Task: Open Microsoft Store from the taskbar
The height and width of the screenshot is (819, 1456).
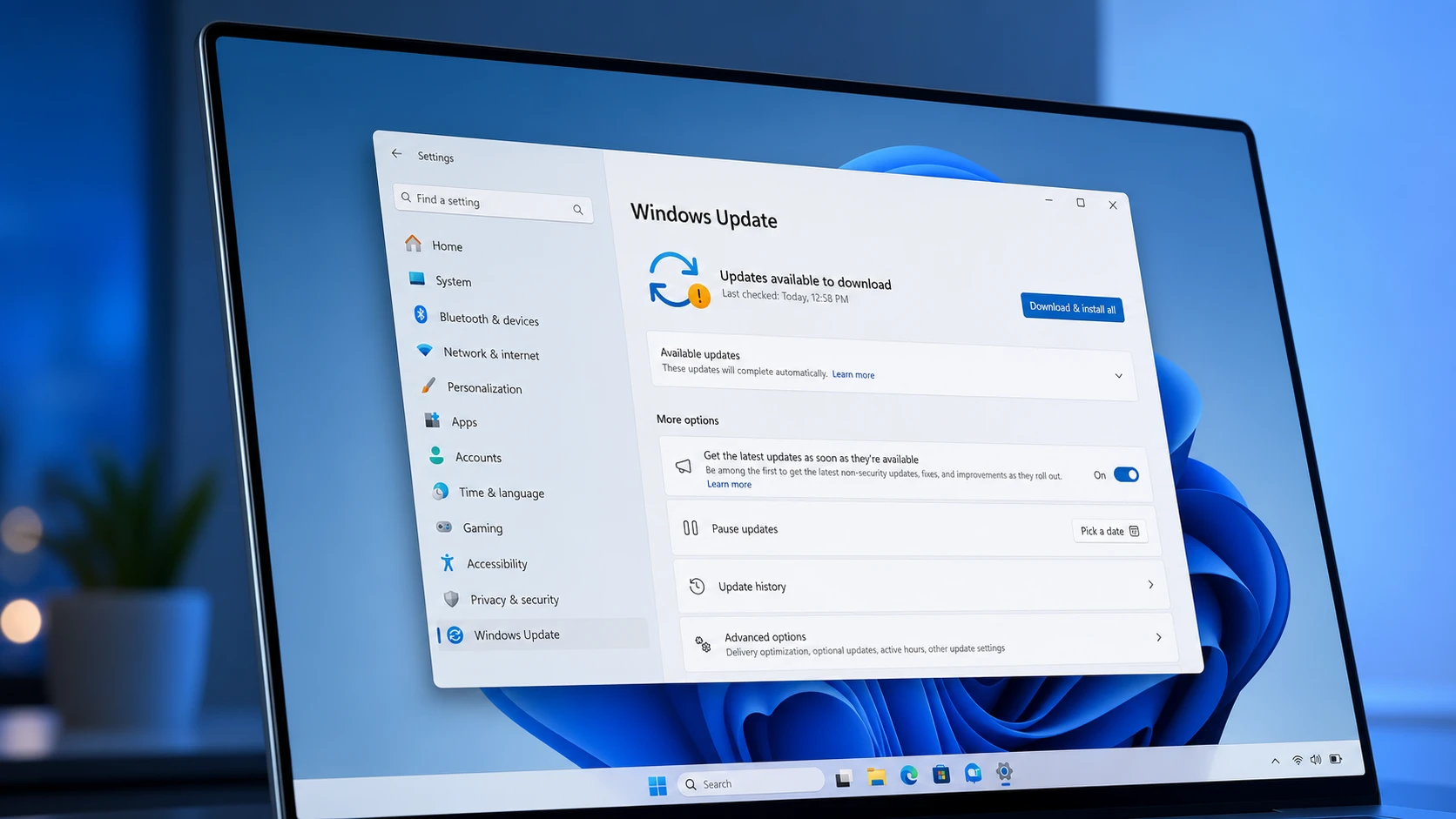Action: coord(941,774)
